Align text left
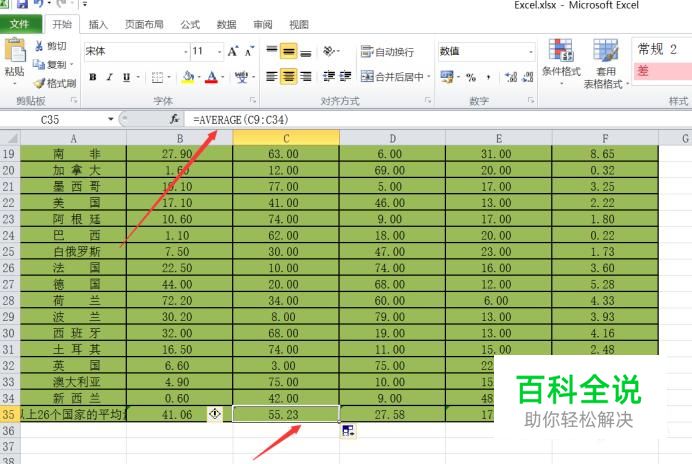 (x=272, y=77)
